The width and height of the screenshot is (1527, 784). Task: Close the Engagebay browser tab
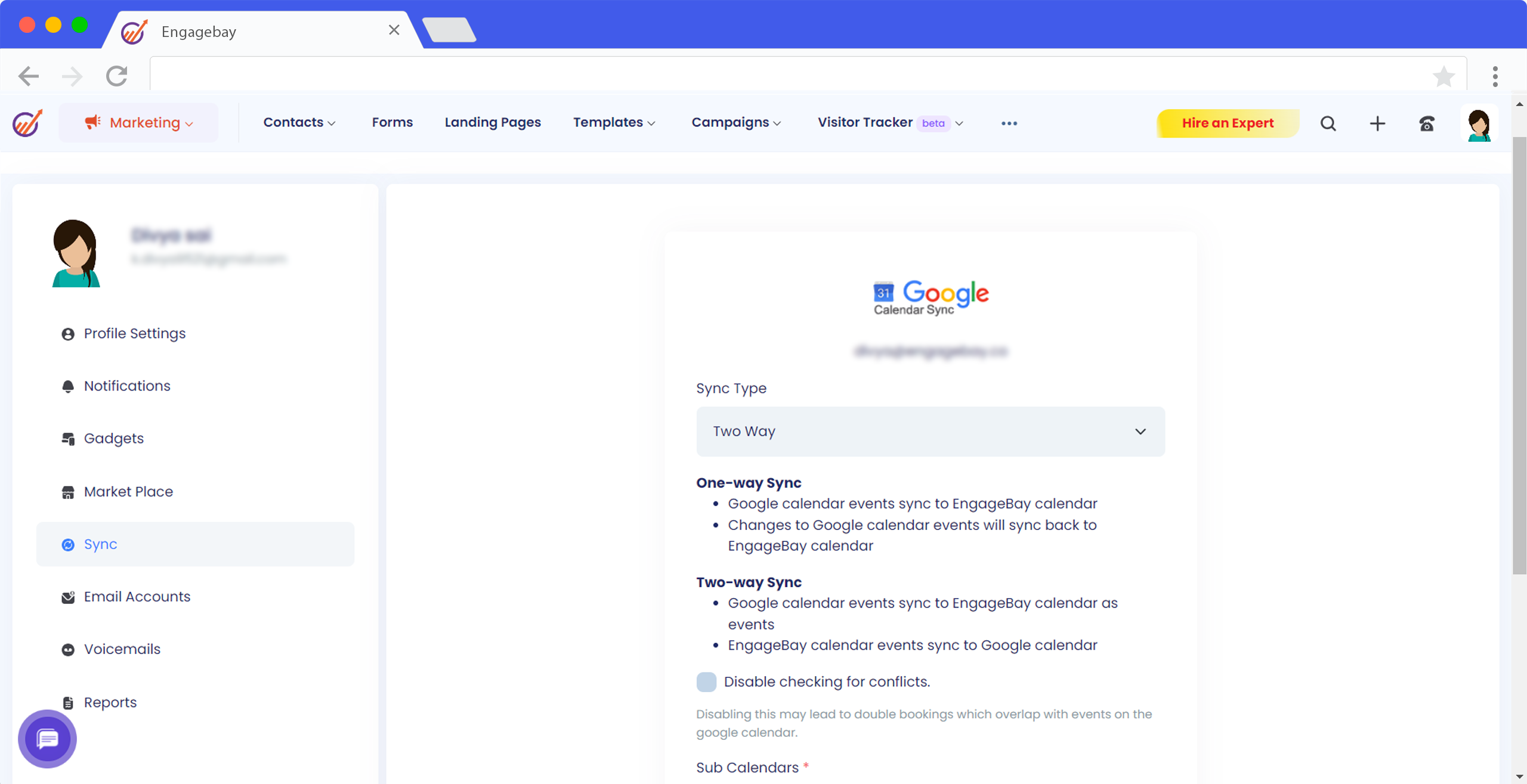click(394, 30)
